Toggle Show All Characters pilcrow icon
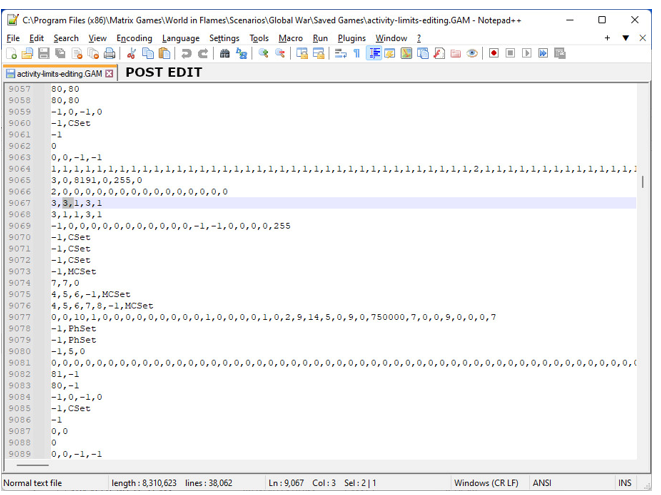Image resolution: width=661 pixels, height=495 pixels. click(357, 54)
